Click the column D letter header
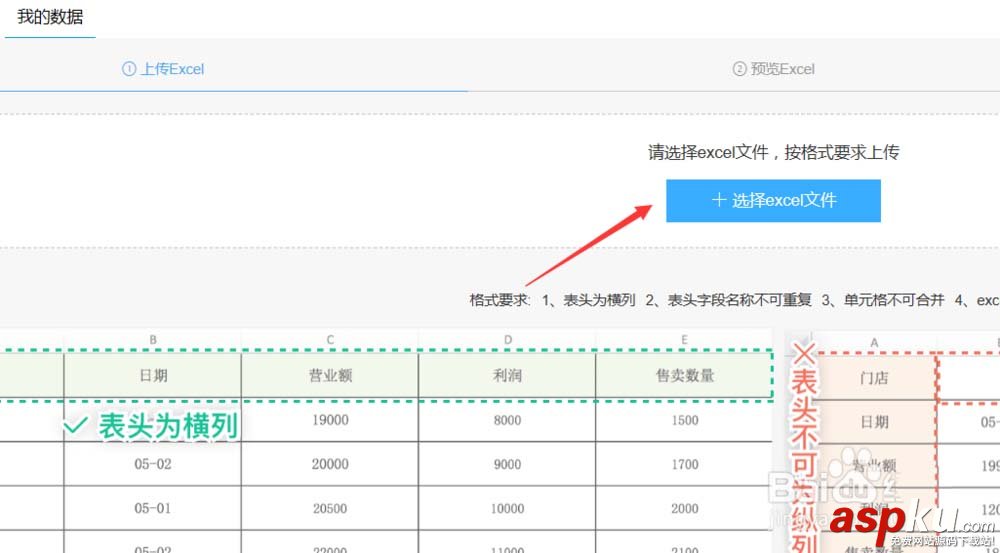Screen dimensions: 1000x553 [507, 340]
